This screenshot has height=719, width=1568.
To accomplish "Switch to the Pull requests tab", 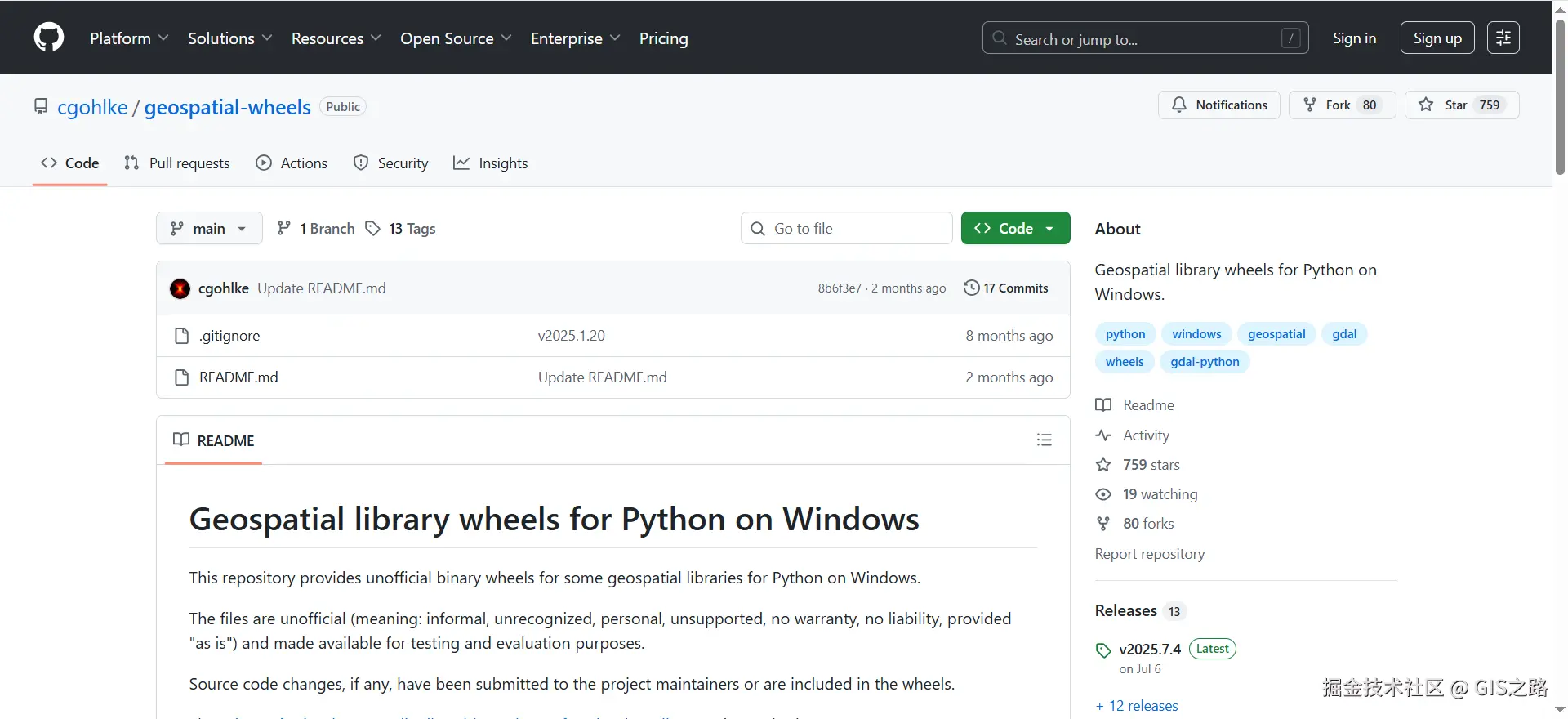I will [x=177, y=163].
